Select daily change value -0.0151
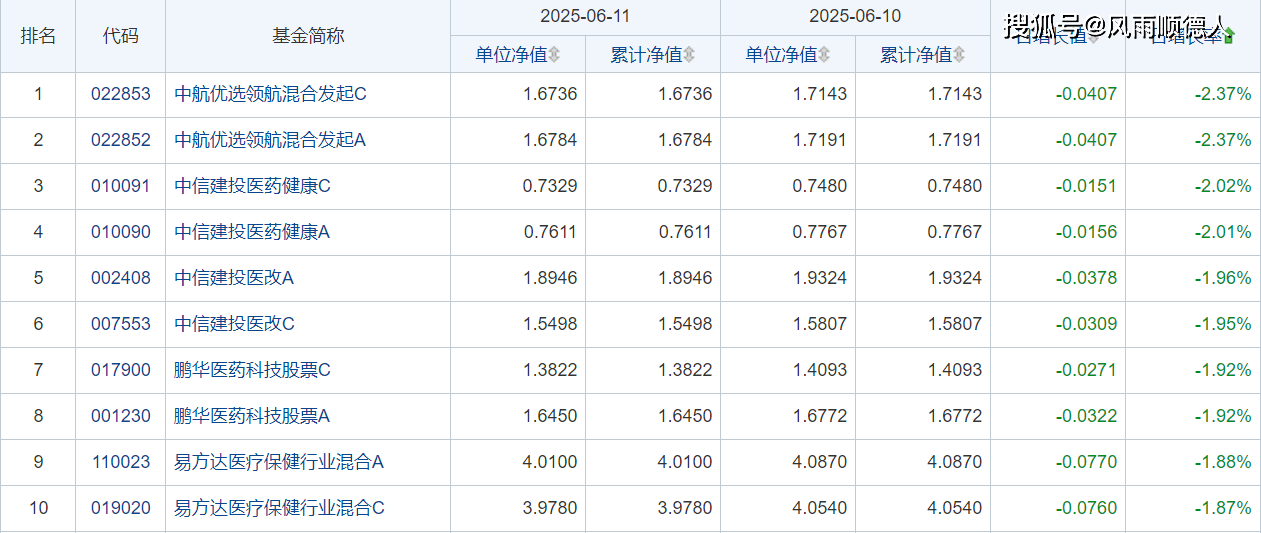The image size is (1261, 533). [1087, 186]
